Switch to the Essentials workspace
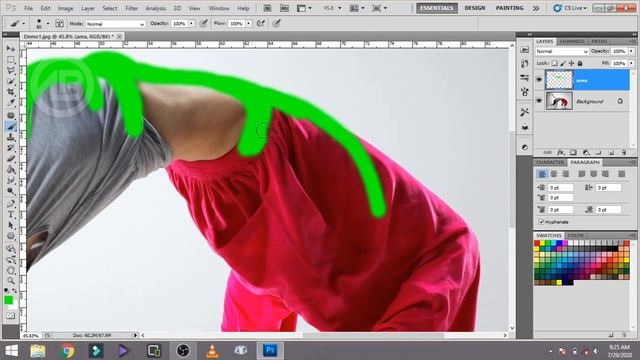This screenshot has height=360, width=640. 437,8
